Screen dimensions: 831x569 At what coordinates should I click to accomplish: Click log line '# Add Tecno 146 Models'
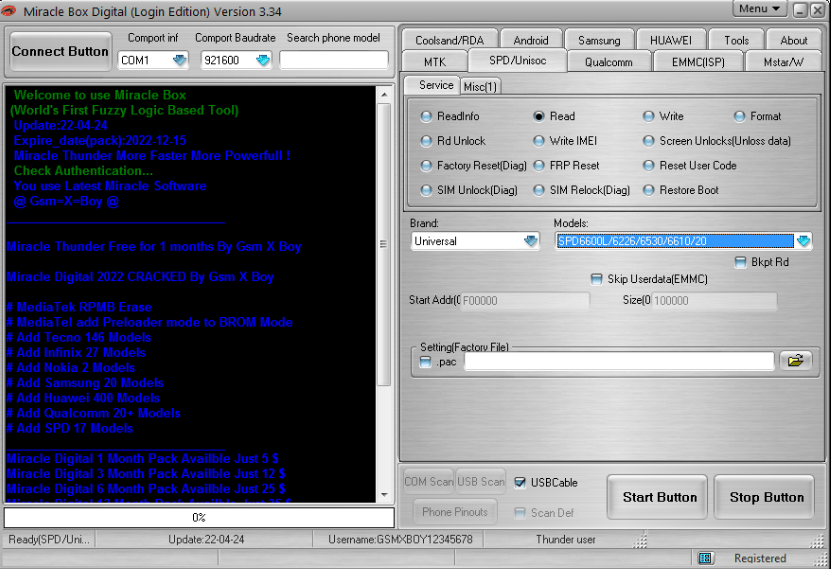point(78,337)
